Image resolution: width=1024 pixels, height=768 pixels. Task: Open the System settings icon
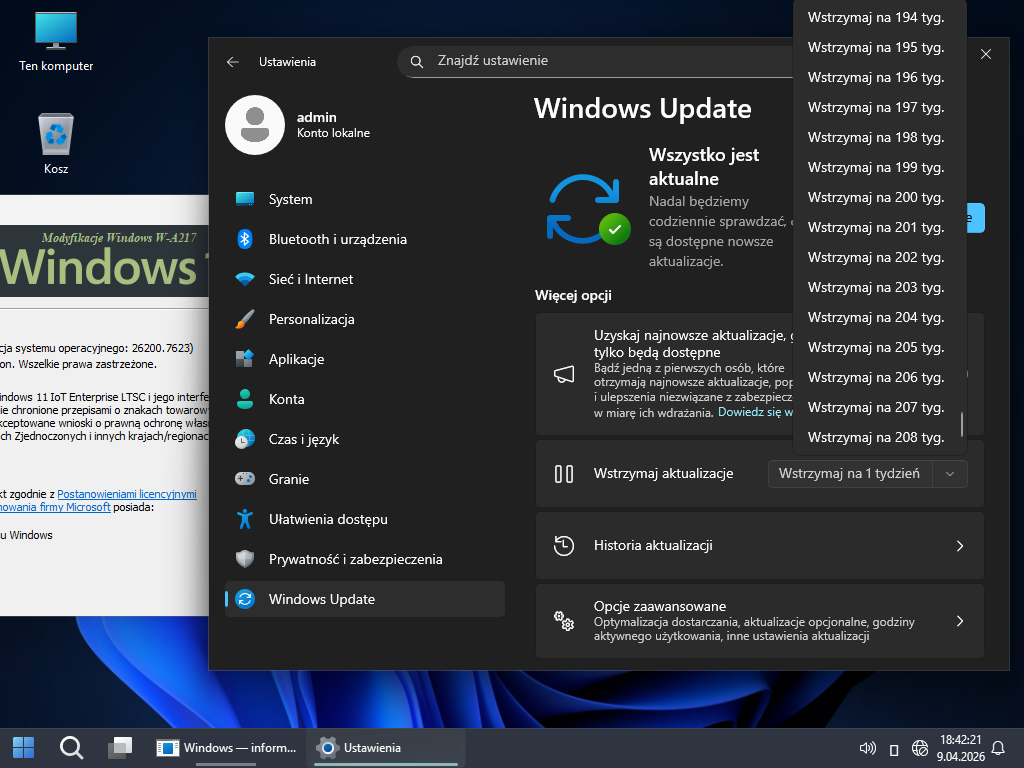(x=245, y=199)
